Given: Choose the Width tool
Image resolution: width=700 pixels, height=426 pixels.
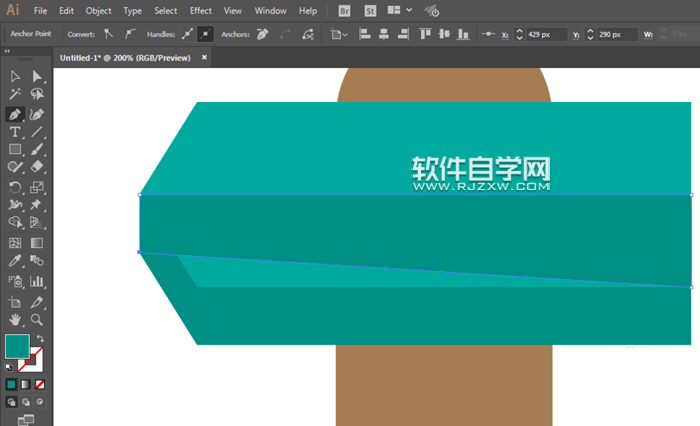Looking at the screenshot, I should pyautogui.click(x=15, y=205).
